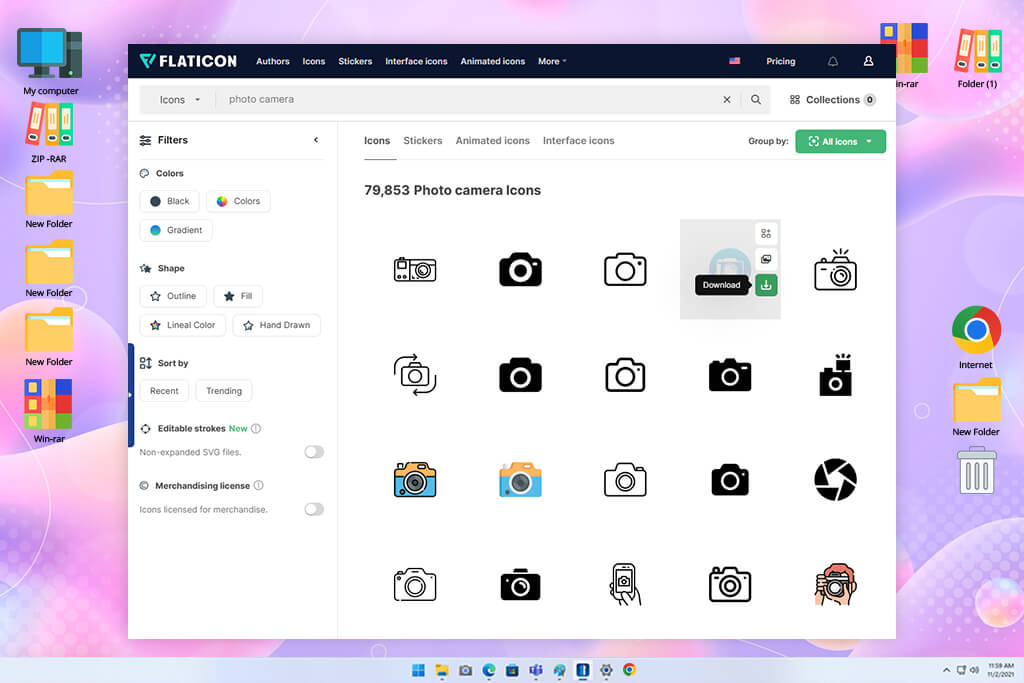1024x683 pixels.
Task: Click the blue side handle left of Sort by
Action: pos(131,395)
